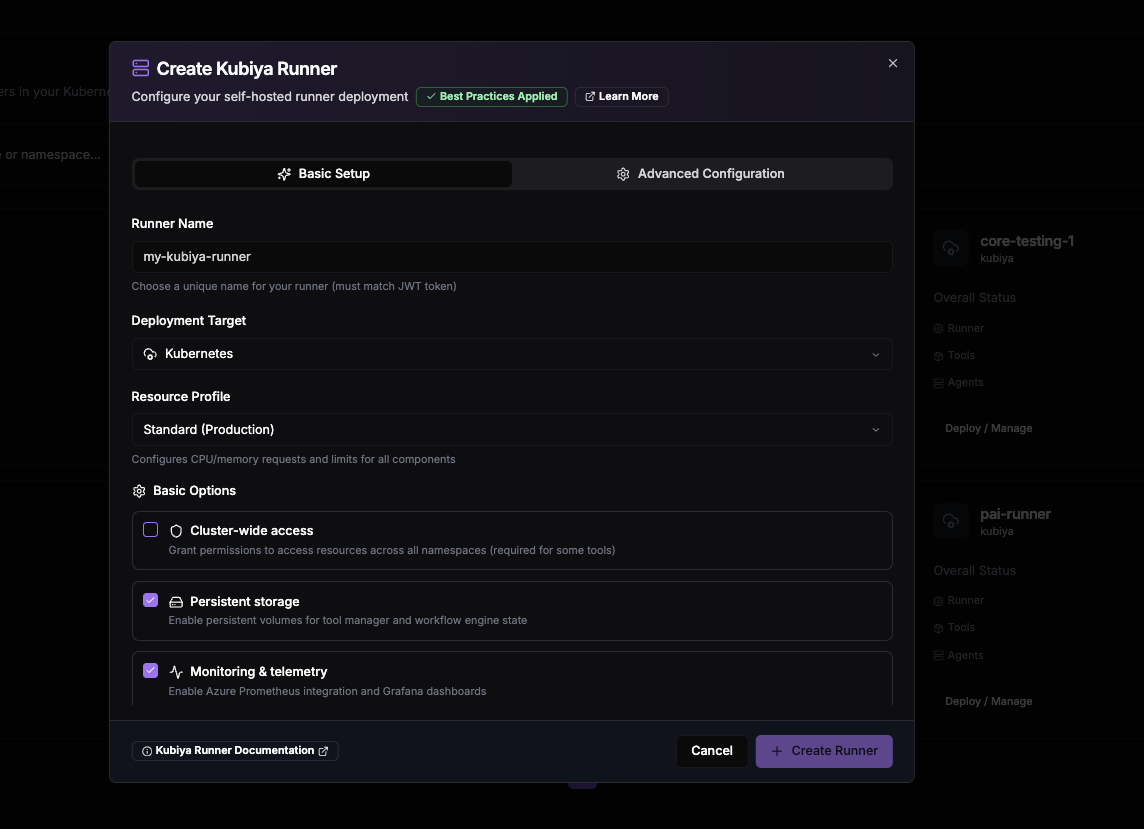Open the Deployment Target dropdown
The height and width of the screenshot is (829, 1144).
click(512, 354)
